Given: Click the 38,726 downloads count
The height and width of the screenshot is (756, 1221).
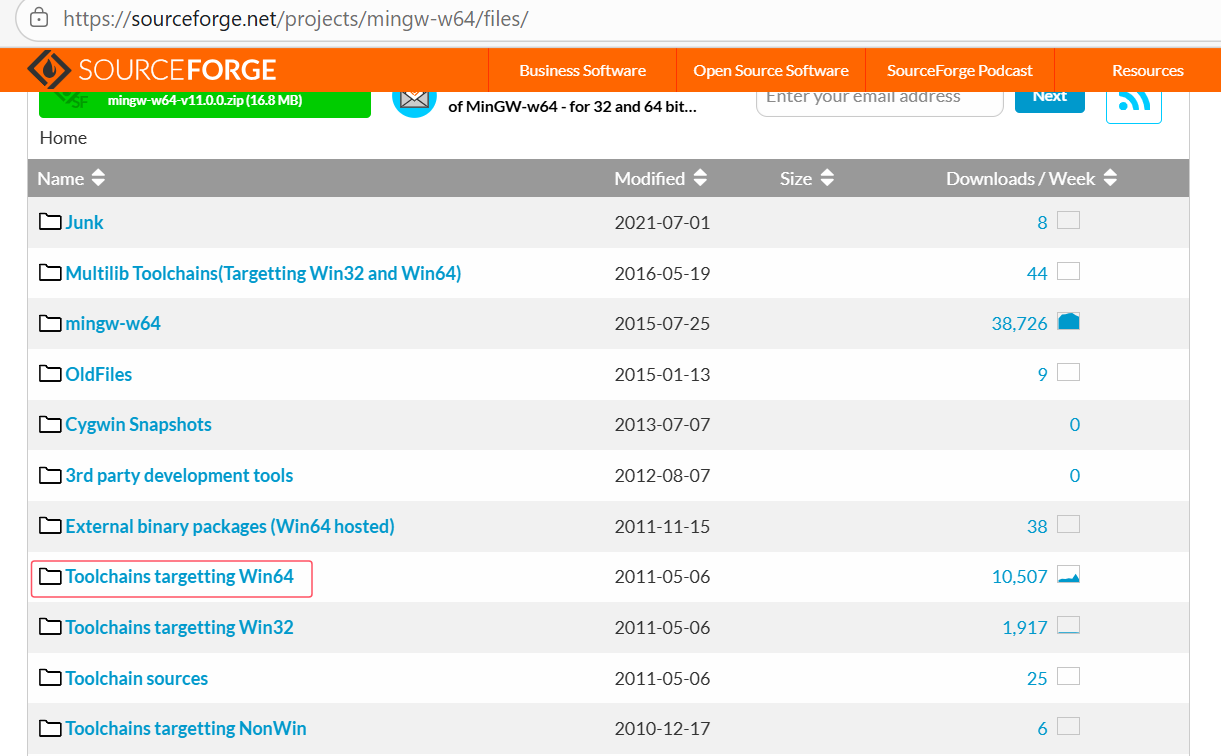Looking at the screenshot, I should coord(1019,323).
